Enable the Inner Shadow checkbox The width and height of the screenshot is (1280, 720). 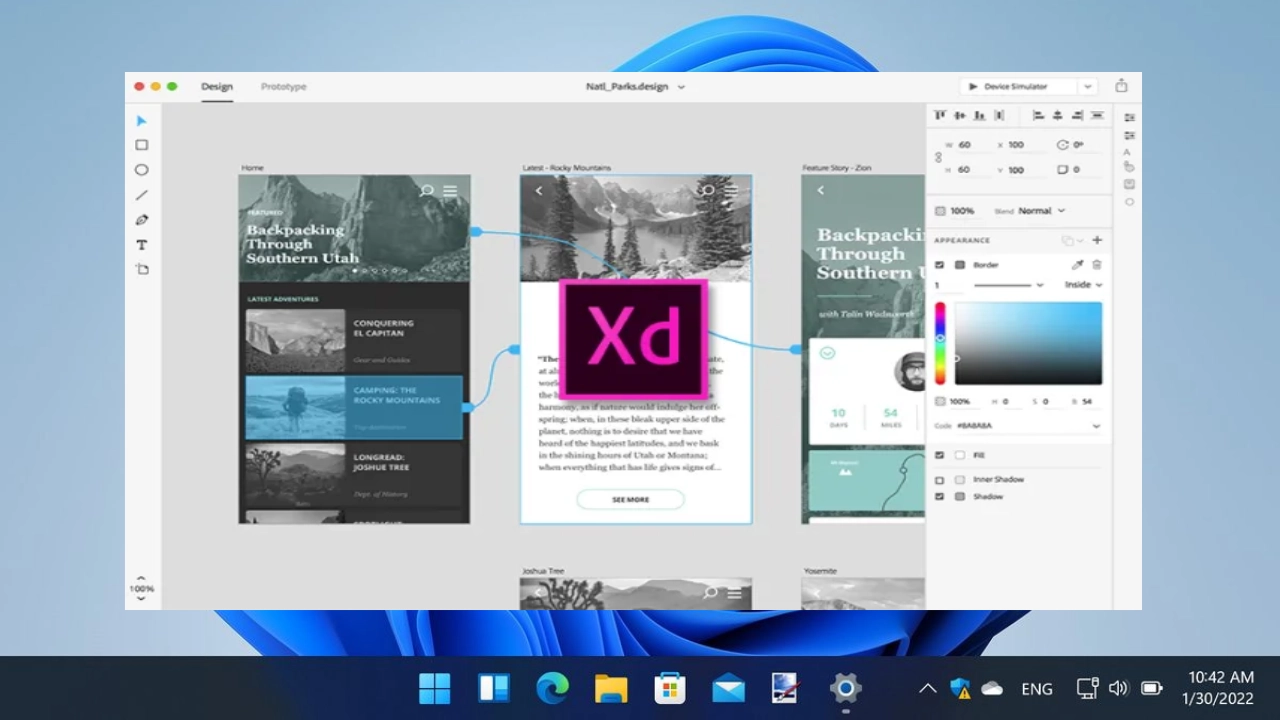pyautogui.click(x=939, y=480)
